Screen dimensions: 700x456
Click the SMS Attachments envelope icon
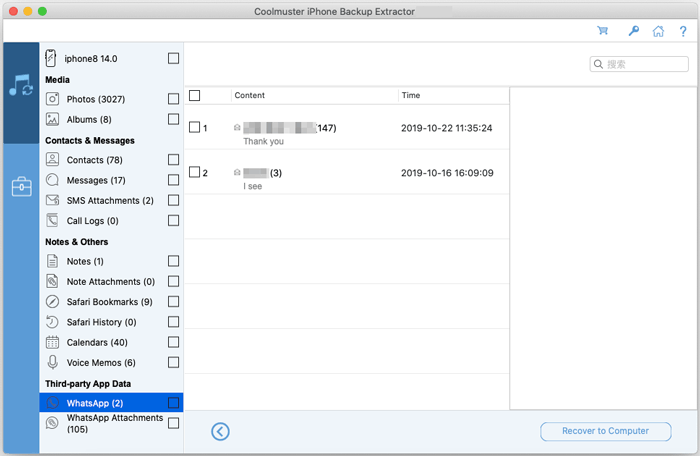(x=52, y=200)
